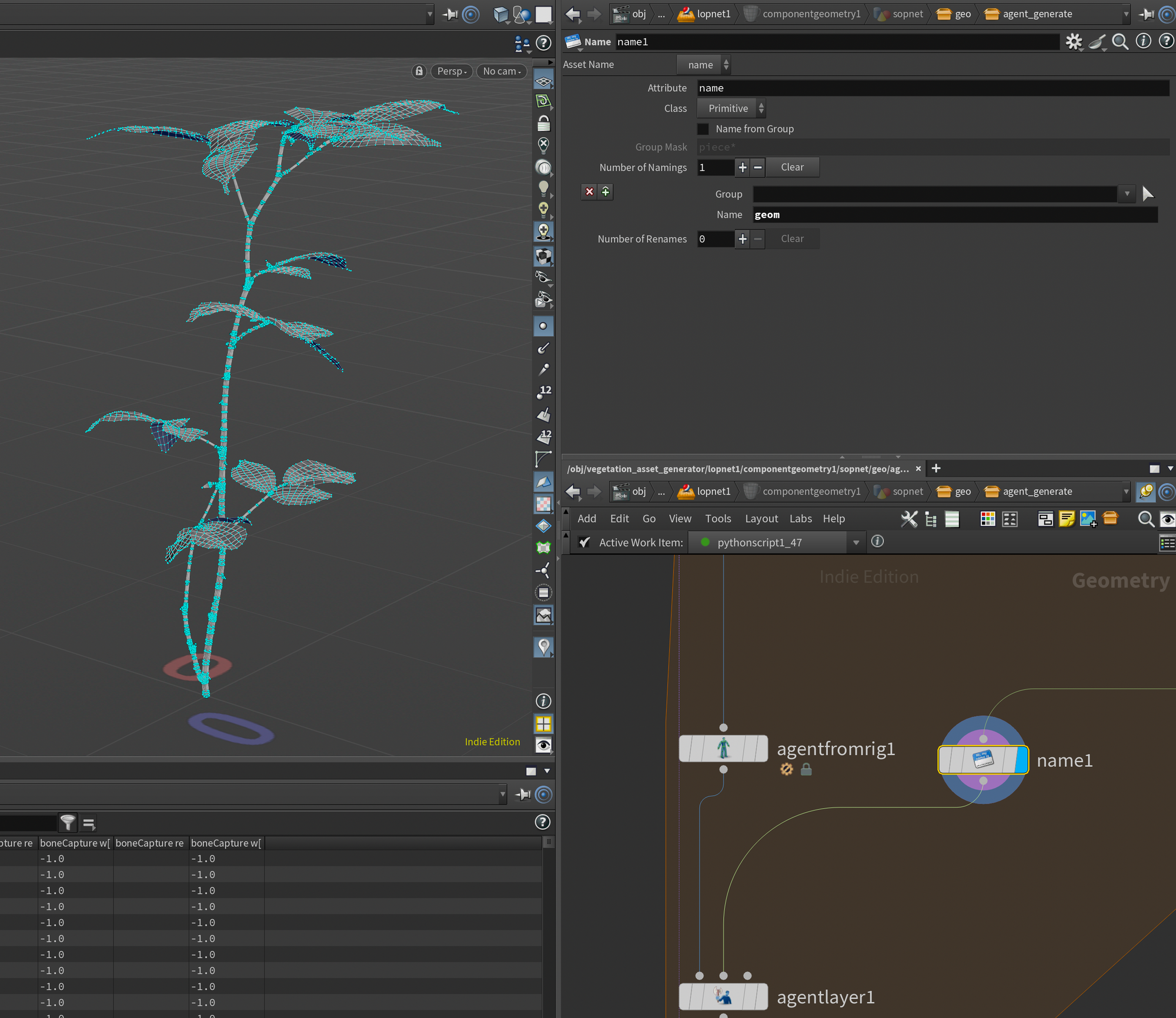The height and width of the screenshot is (1018, 1176).
Task: Click the network editor search magnifier icon
Action: pyautogui.click(x=1145, y=519)
